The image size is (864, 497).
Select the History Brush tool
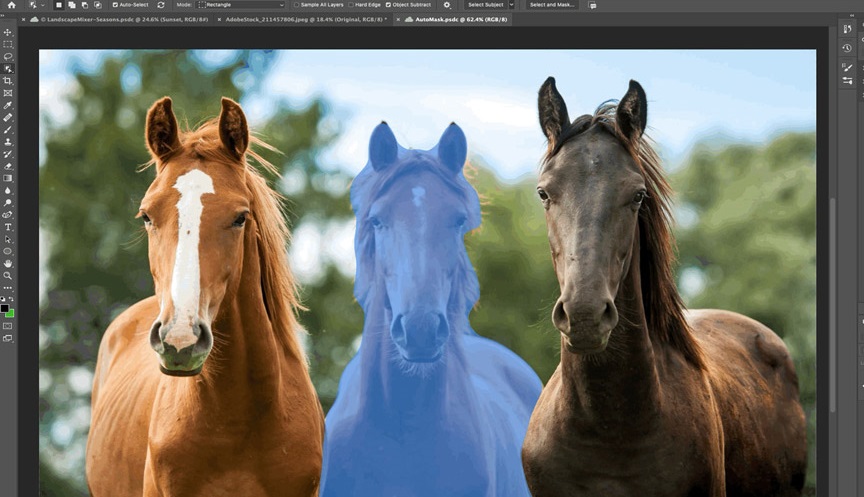[8, 154]
